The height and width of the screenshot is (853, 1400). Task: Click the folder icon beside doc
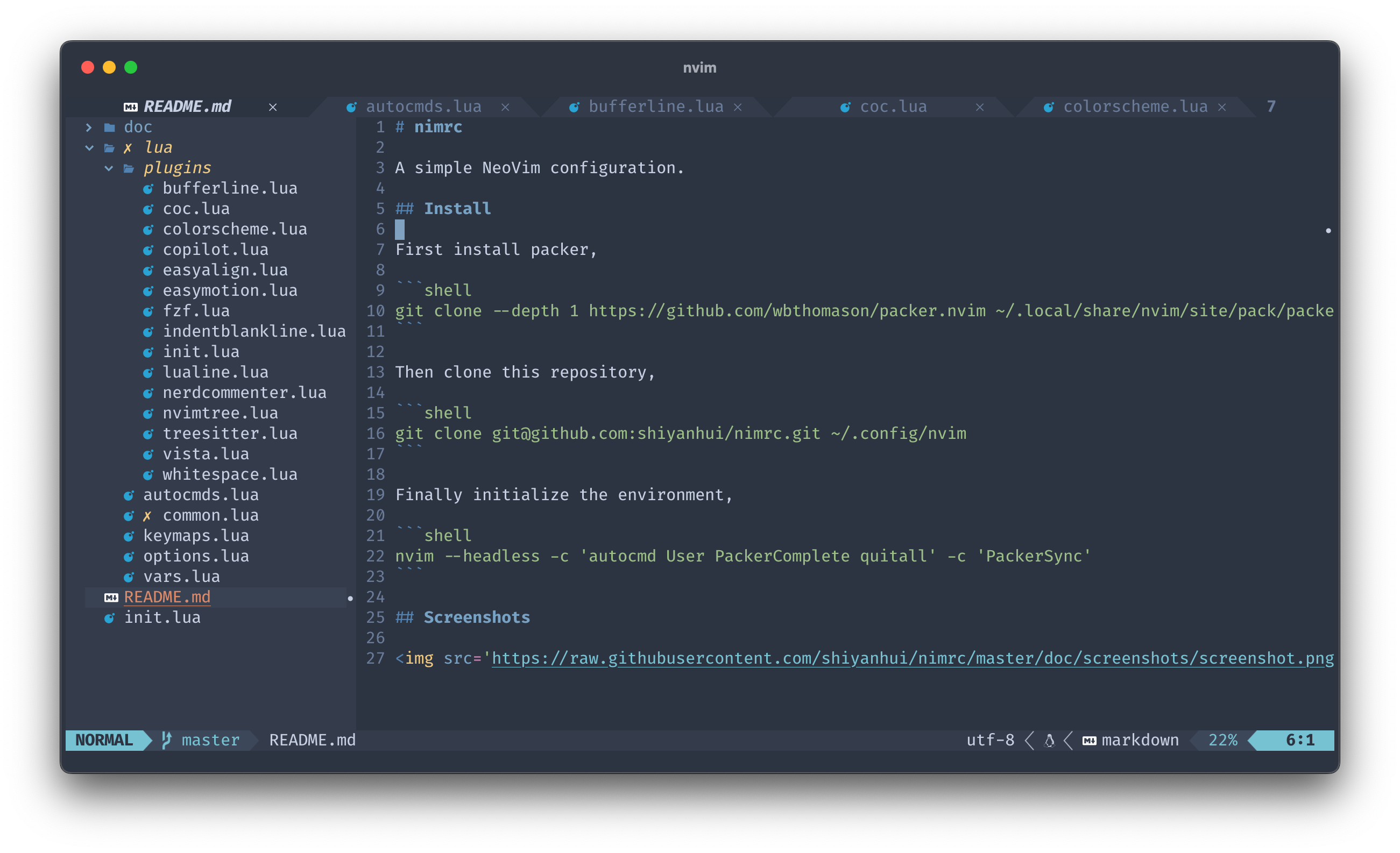point(110,128)
